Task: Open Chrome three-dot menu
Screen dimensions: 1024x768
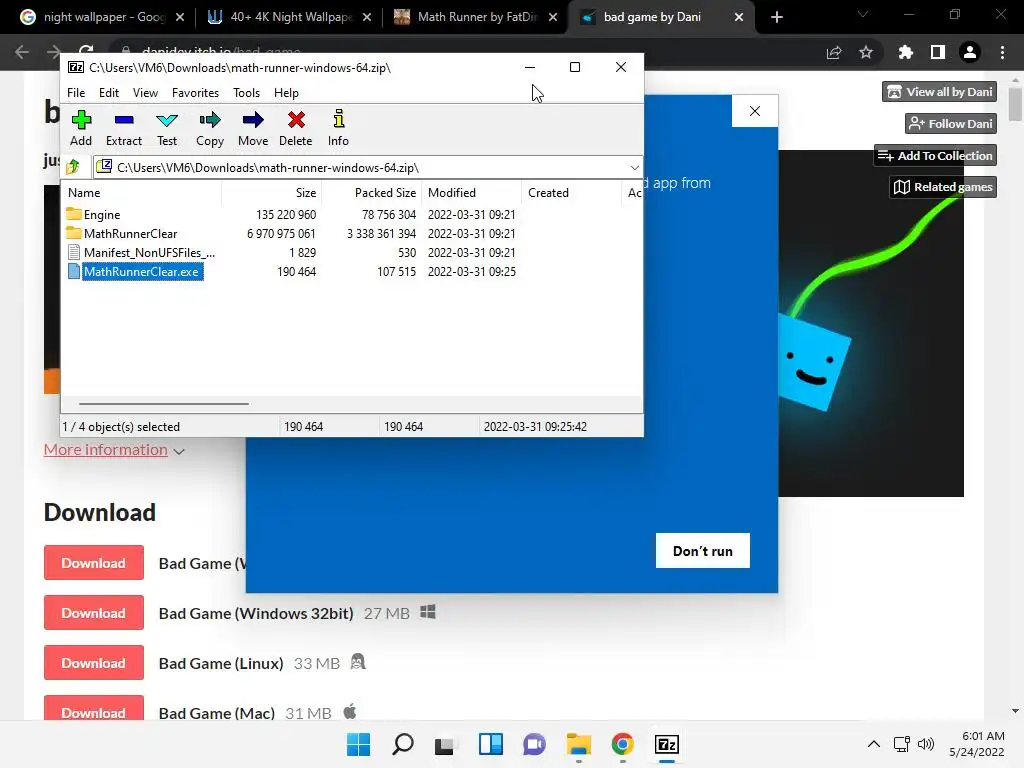Action: (1002, 52)
